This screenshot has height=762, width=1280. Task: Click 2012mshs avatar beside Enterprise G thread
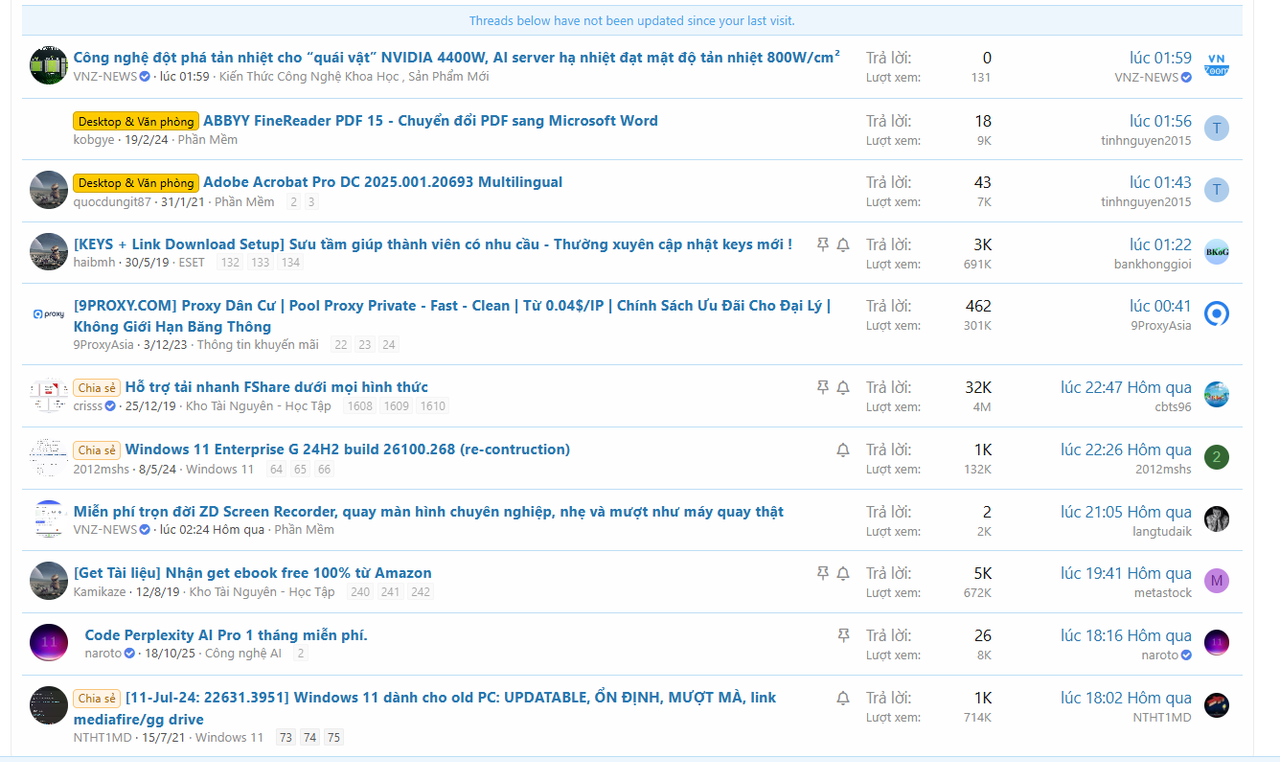coord(48,458)
